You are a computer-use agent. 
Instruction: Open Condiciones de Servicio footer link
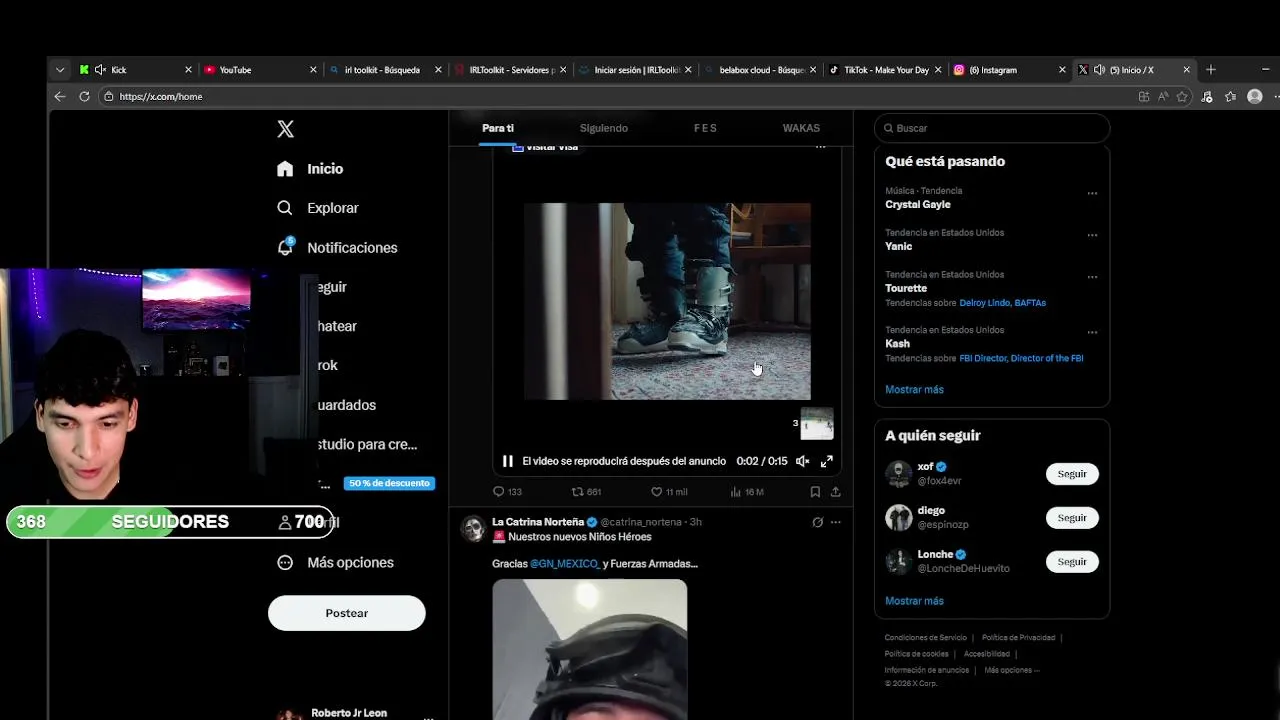pos(926,638)
